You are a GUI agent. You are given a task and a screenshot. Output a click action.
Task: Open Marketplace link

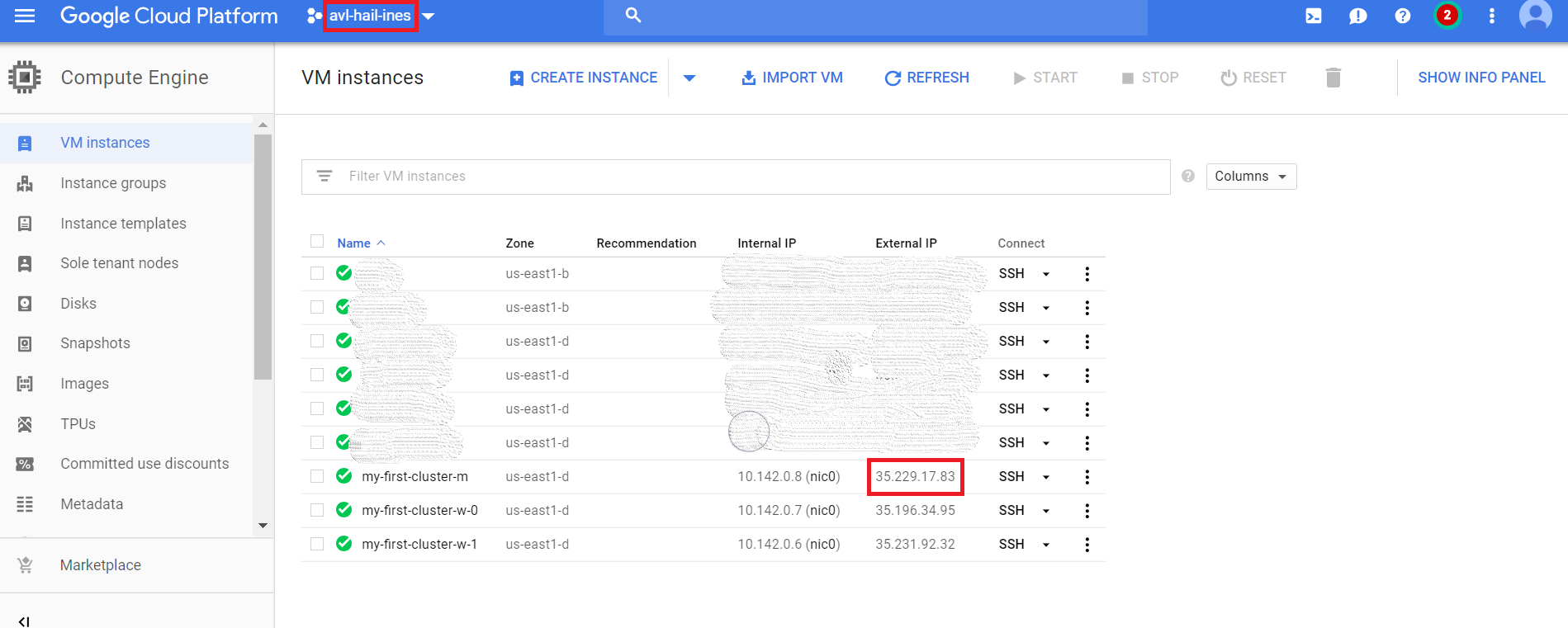[101, 565]
